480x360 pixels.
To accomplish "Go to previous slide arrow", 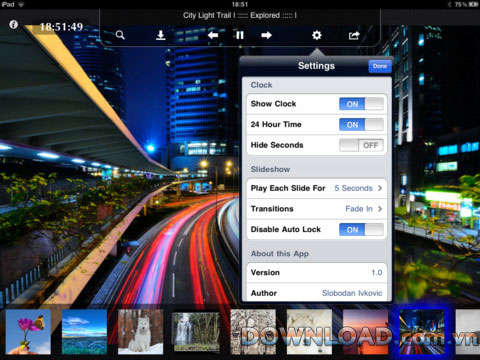I will click(x=213, y=35).
